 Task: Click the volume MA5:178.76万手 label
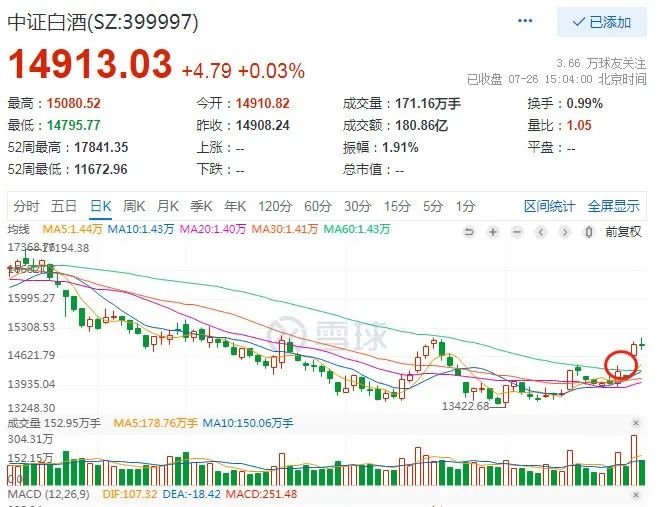(x=156, y=423)
